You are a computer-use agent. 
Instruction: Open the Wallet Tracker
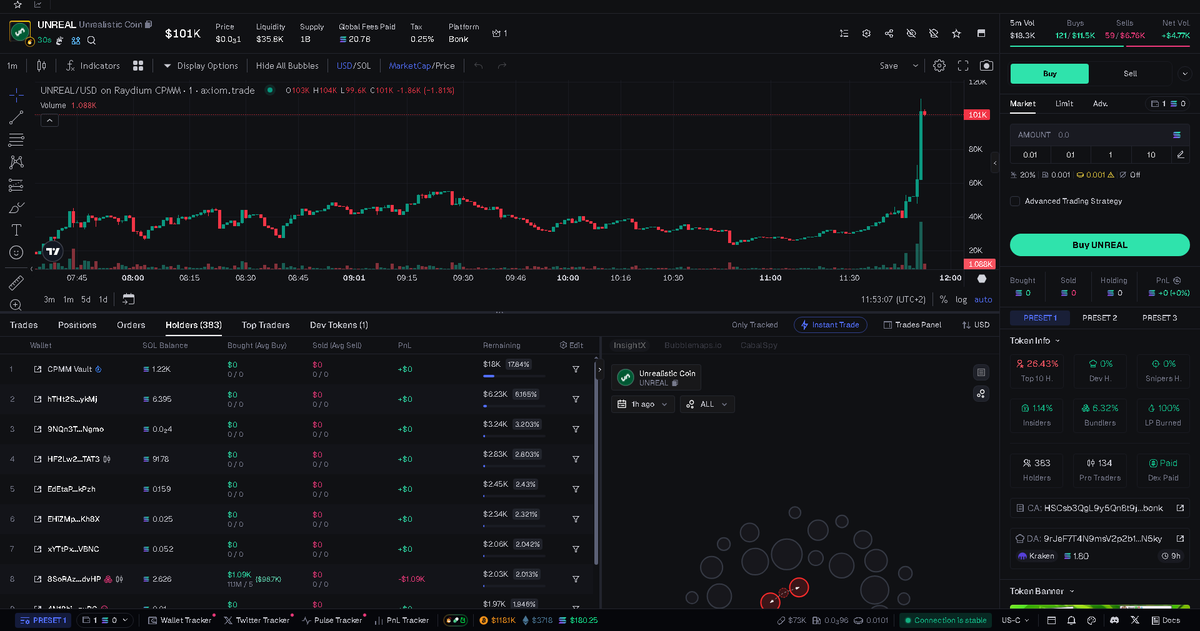[x=180, y=620]
